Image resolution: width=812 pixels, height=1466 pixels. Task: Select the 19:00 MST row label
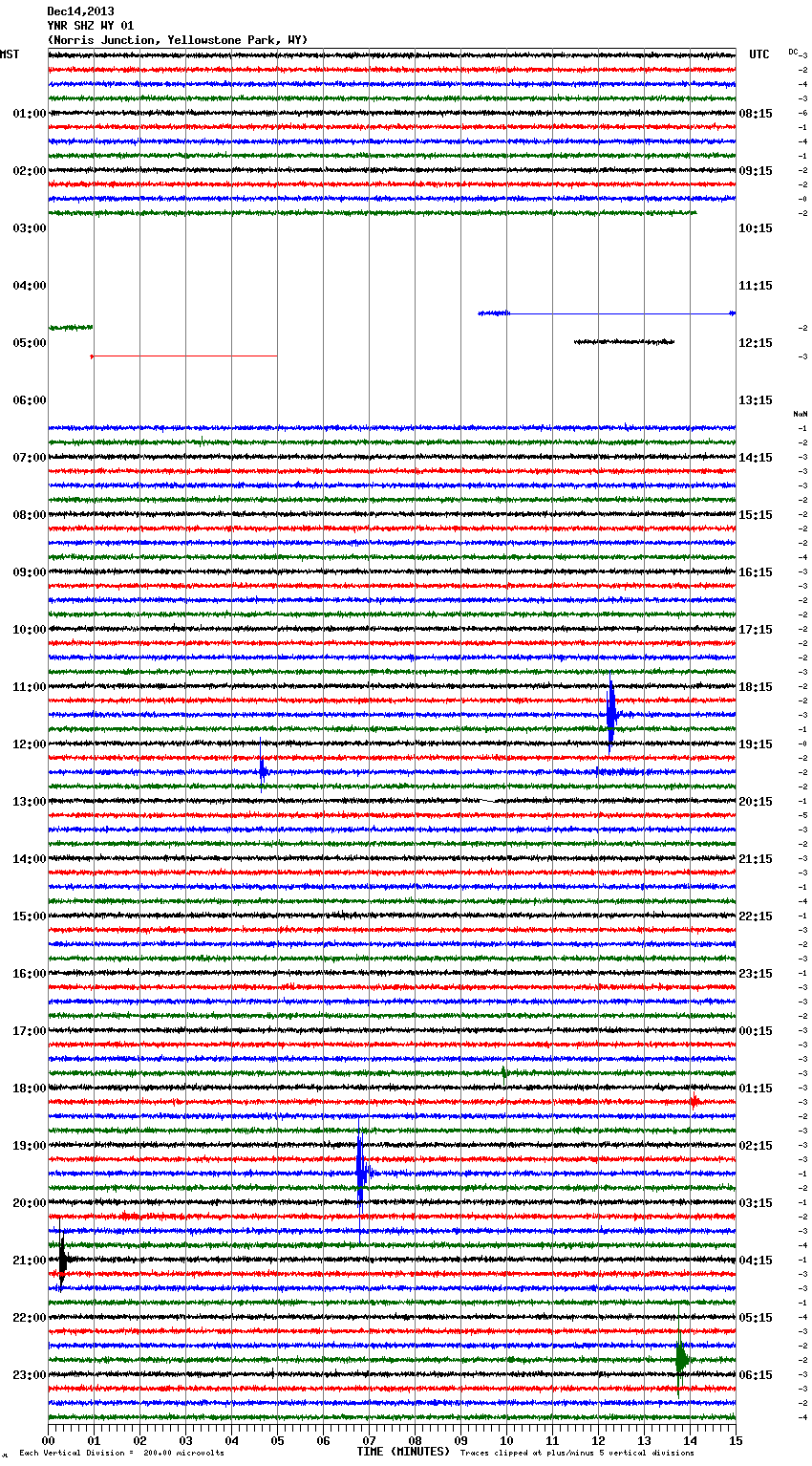(x=29, y=1146)
